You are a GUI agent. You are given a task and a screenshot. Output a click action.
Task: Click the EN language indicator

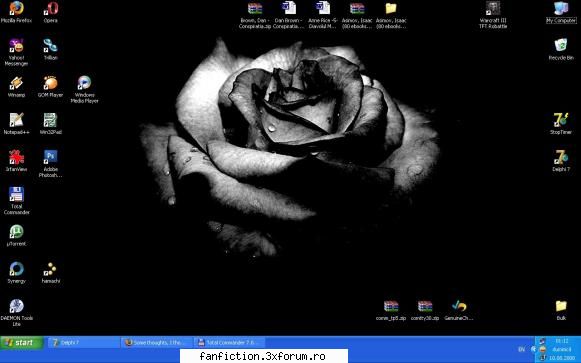[x=521, y=349]
